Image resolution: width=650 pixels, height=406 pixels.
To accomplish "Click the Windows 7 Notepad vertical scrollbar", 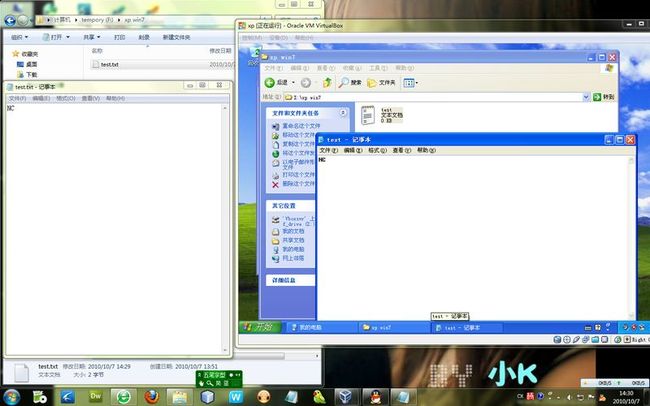I will [x=225, y=229].
